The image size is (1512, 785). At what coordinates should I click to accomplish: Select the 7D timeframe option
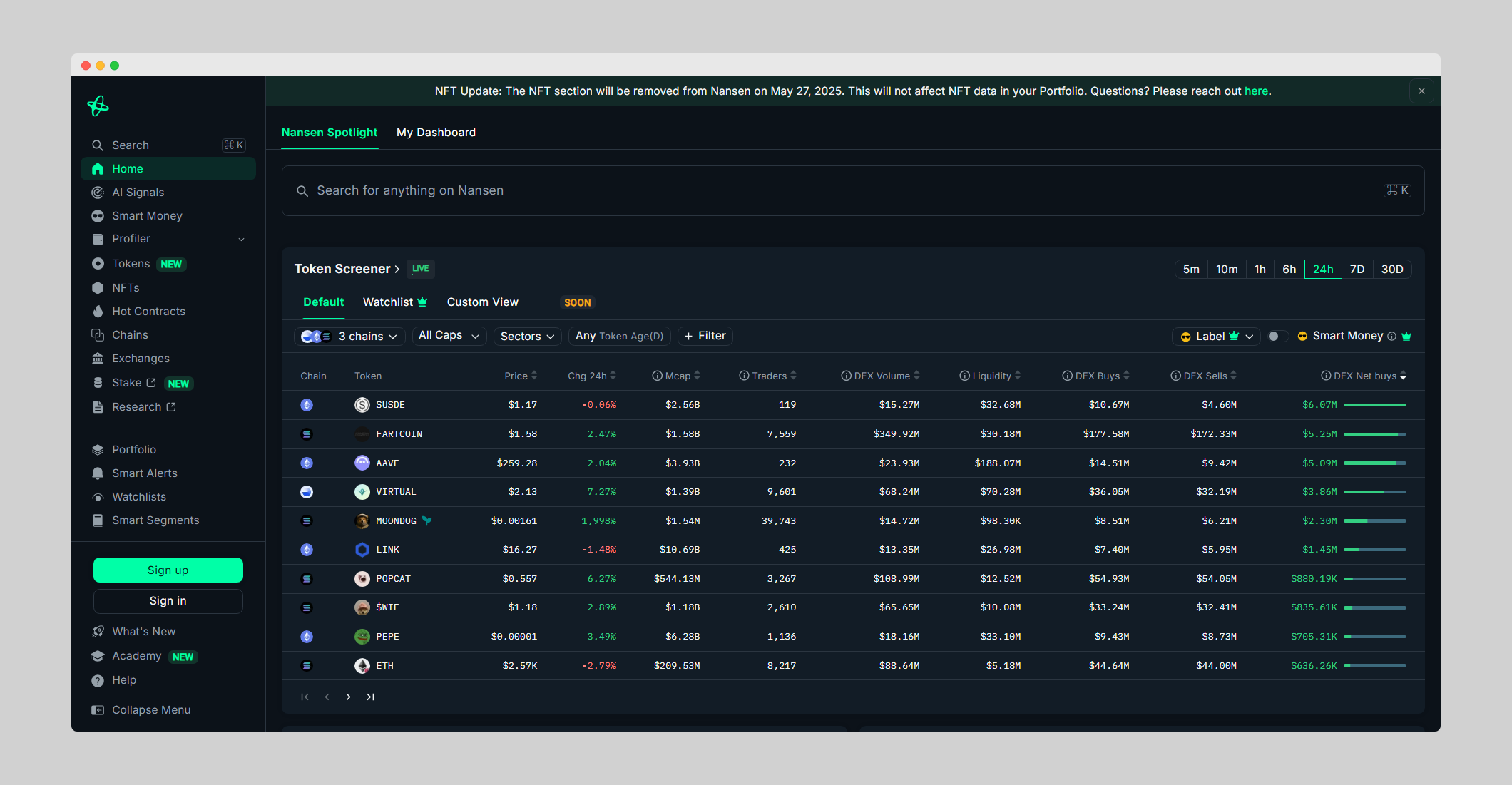pyautogui.click(x=1357, y=270)
